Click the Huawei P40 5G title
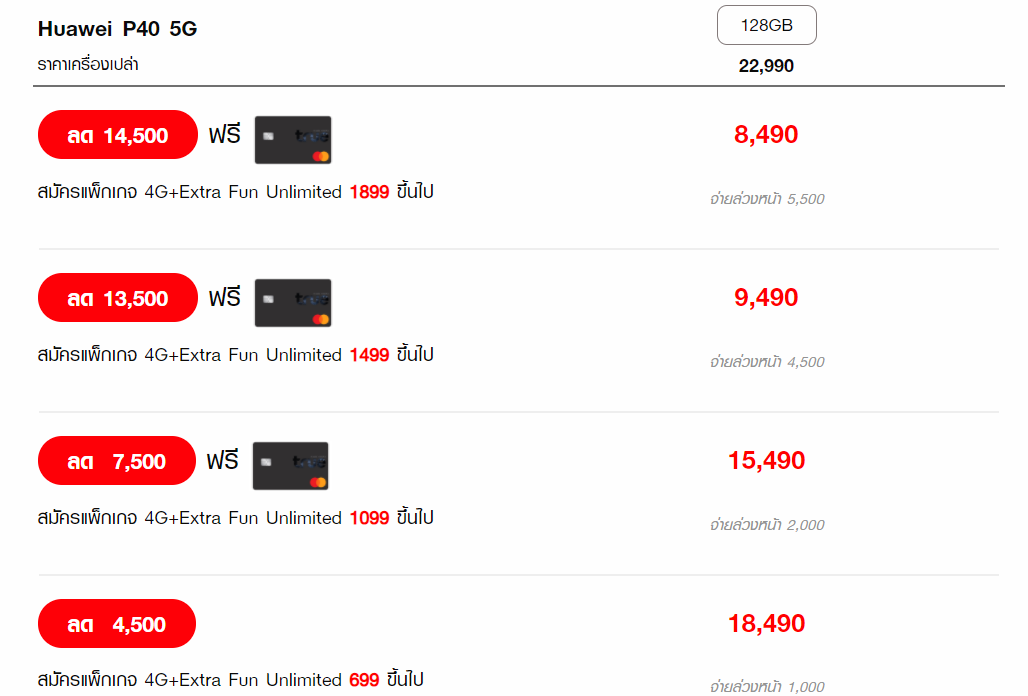 tap(117, 29)
